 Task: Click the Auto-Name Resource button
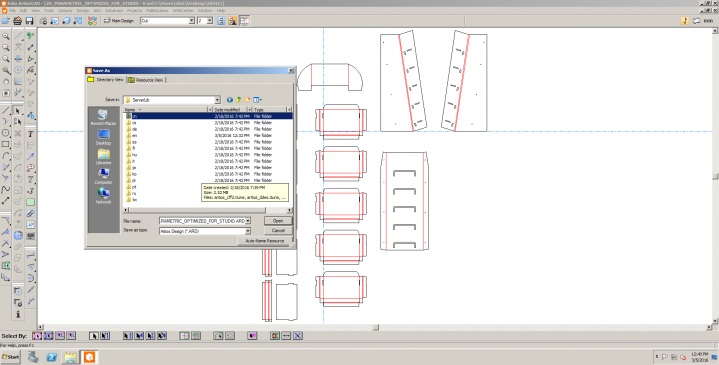(x=265, y=241)
